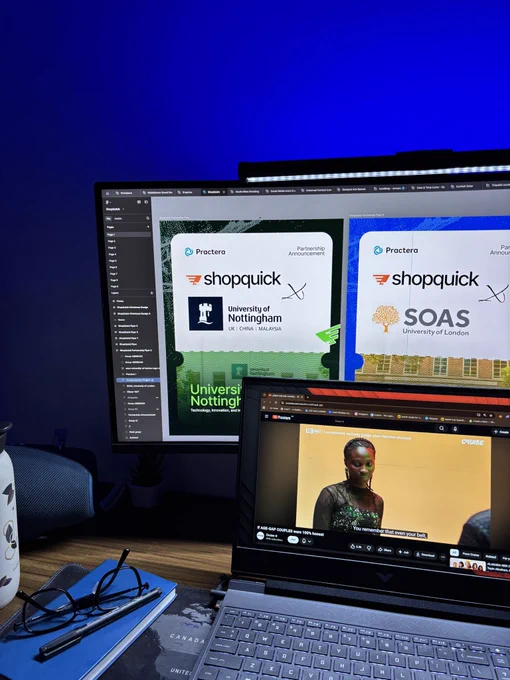Select the active Shopquick file tab
The image size is (510, 680).
pos(211,192)
